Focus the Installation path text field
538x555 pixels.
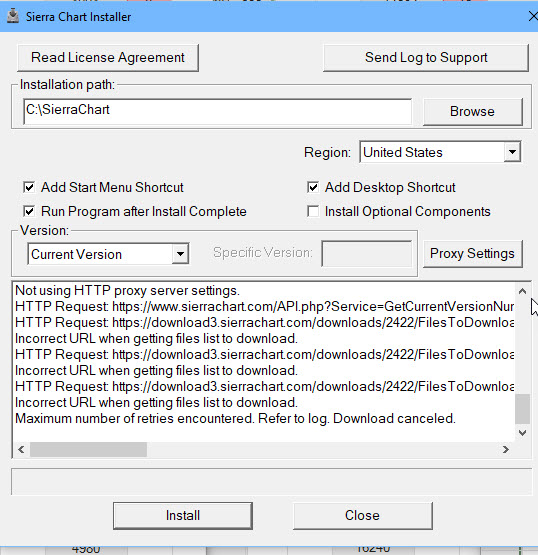click(x=217, y=111)
